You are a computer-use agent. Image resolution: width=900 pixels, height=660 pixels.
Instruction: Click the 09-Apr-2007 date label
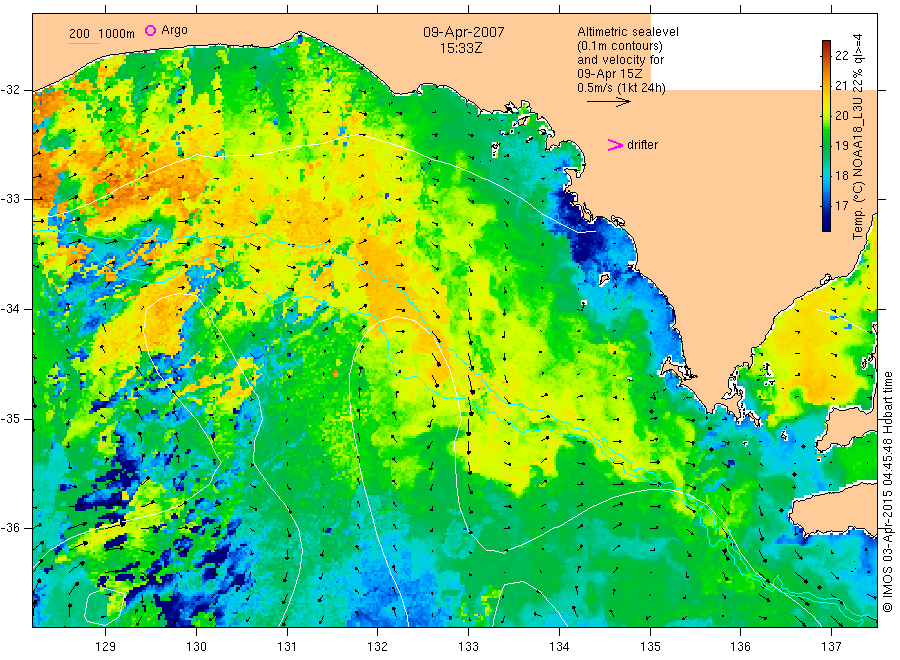point(464,32)
